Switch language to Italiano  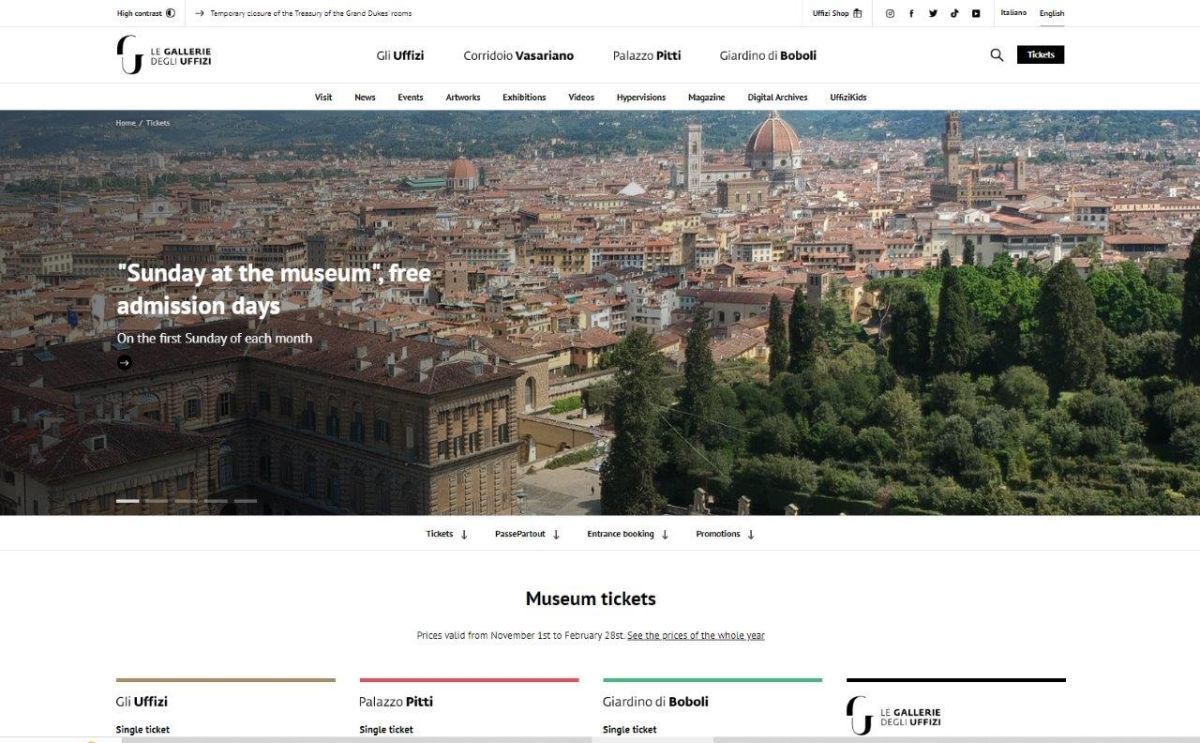pos(1013,13)
